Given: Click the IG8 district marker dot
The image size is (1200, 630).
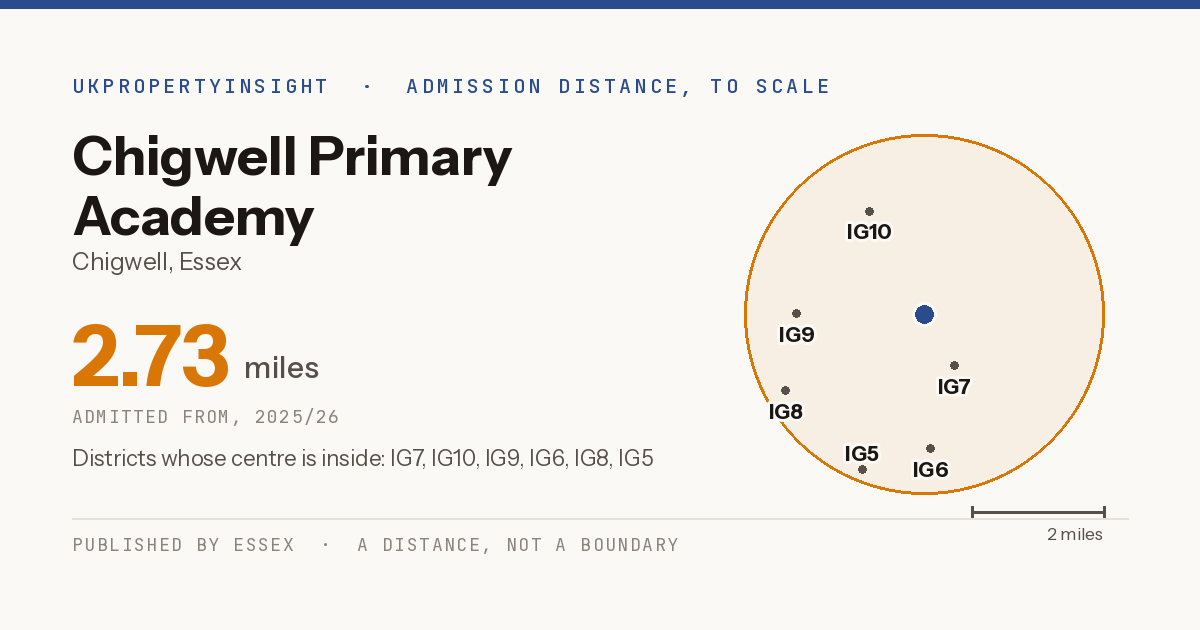Looking at the screenshot, I should tap(785, 390).
